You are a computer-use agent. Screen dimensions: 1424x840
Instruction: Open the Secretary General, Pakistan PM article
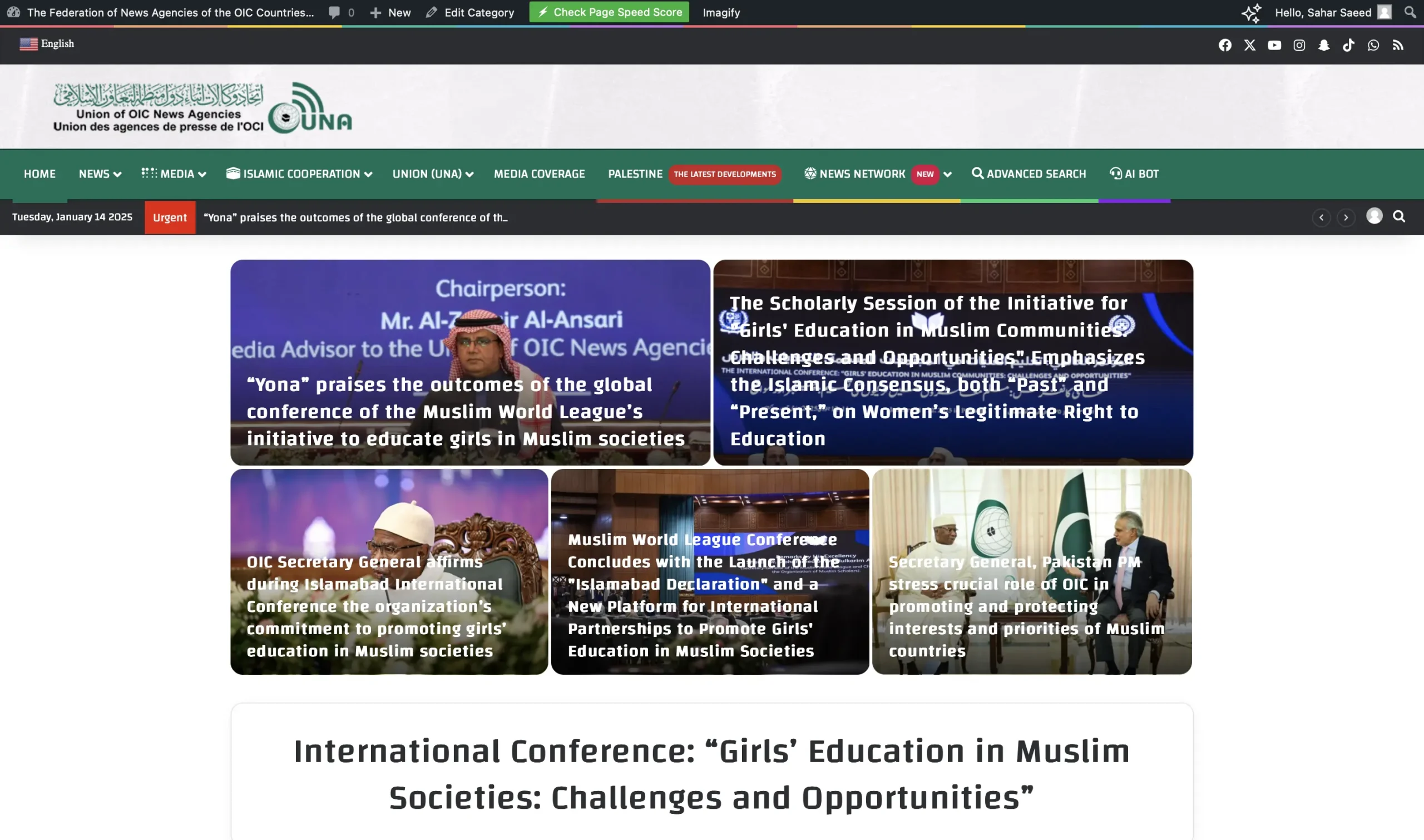pos(1032,572)
